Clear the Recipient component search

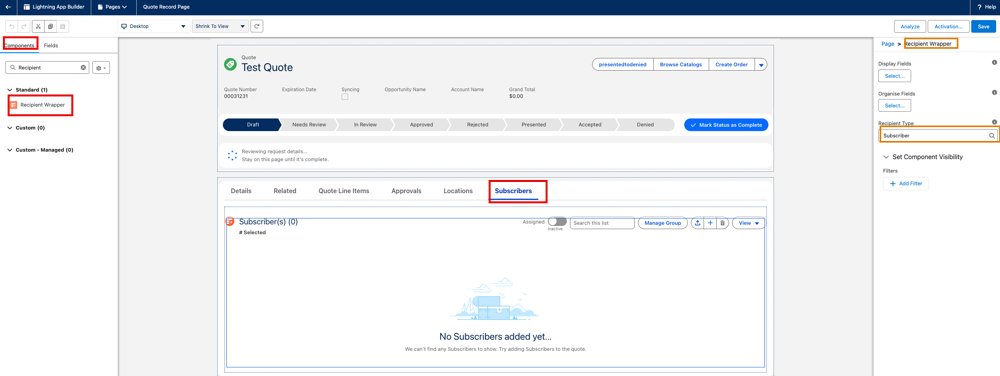point(83,67)
